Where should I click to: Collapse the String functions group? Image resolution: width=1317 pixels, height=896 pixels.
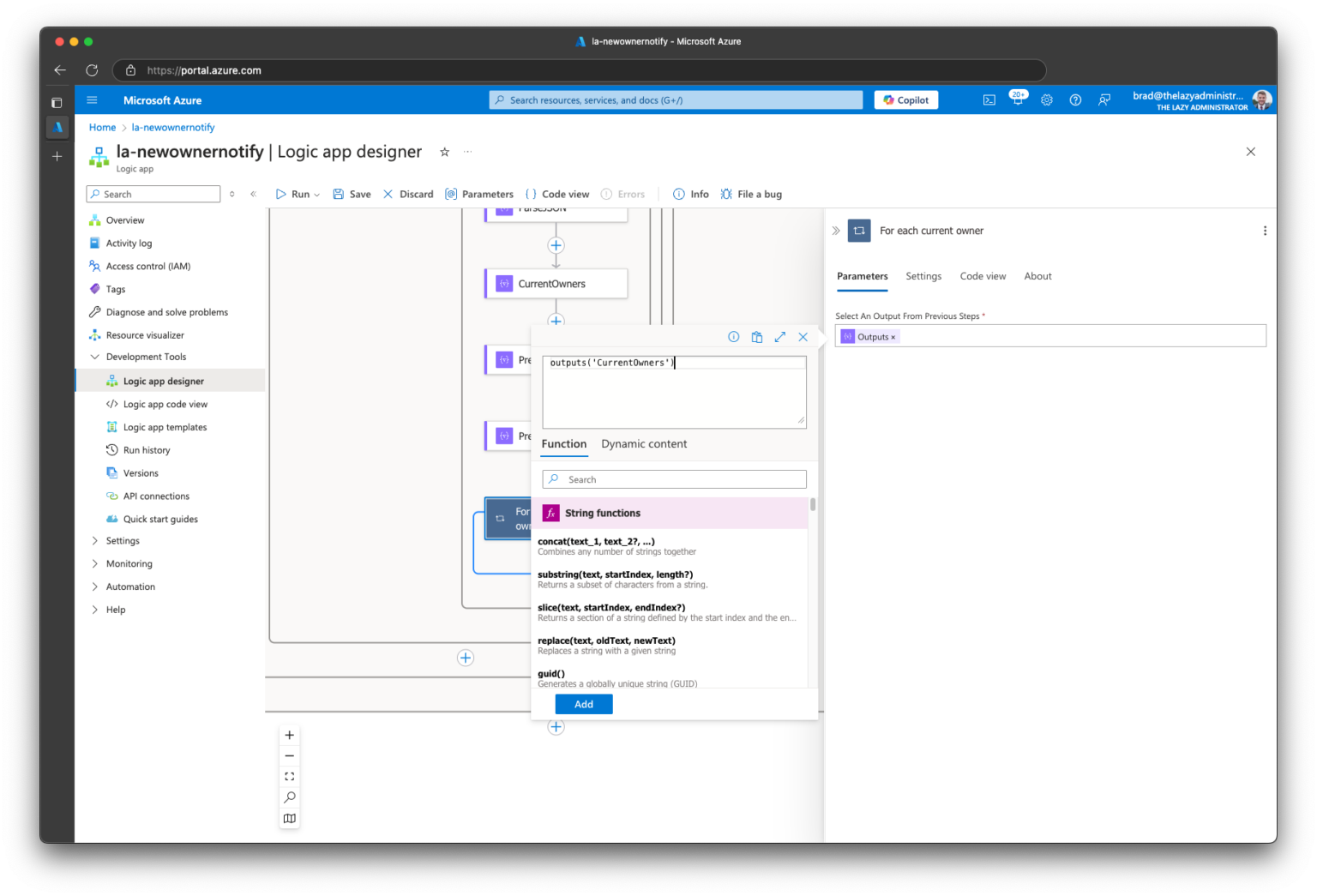670,514
